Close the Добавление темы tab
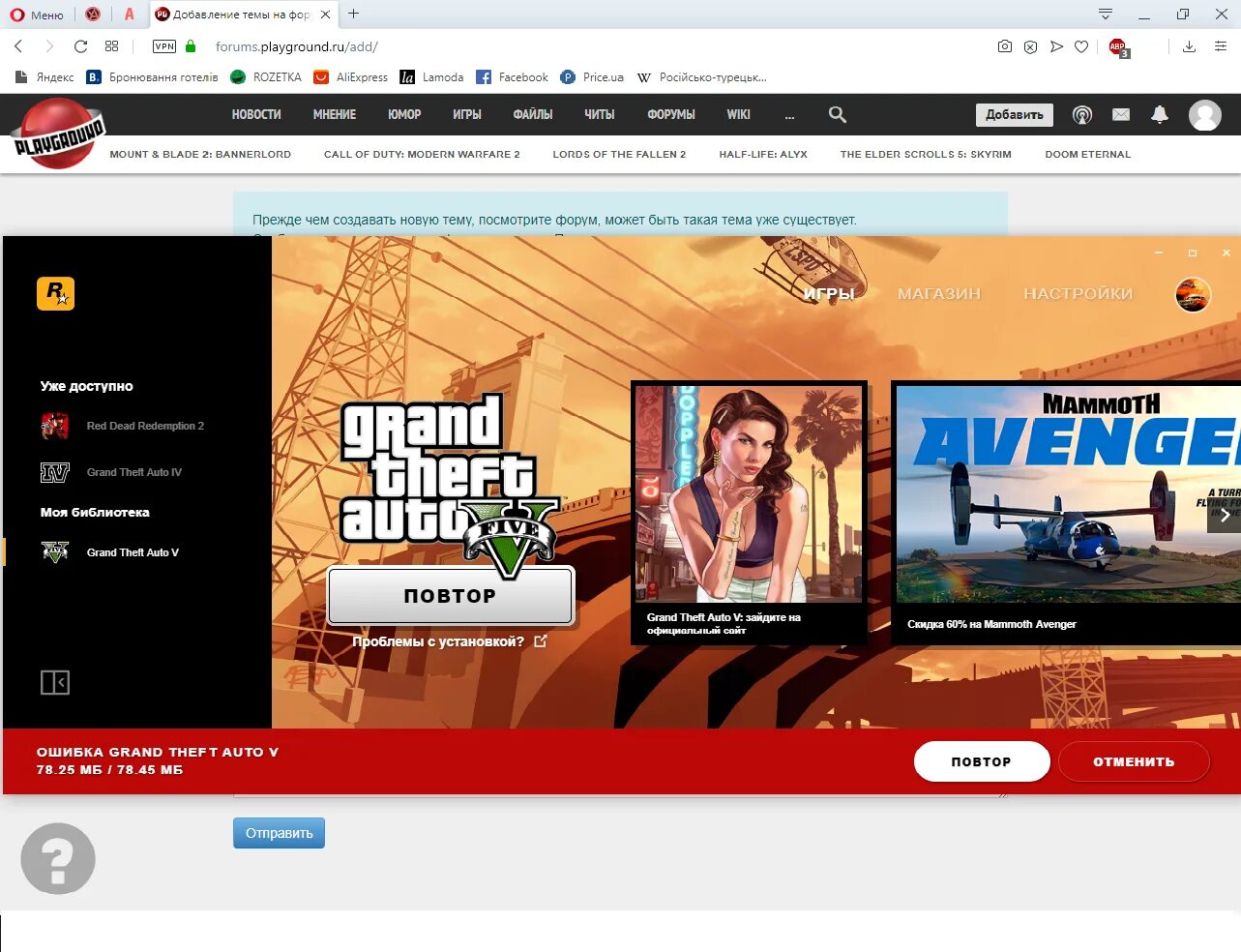 point(326,15)
